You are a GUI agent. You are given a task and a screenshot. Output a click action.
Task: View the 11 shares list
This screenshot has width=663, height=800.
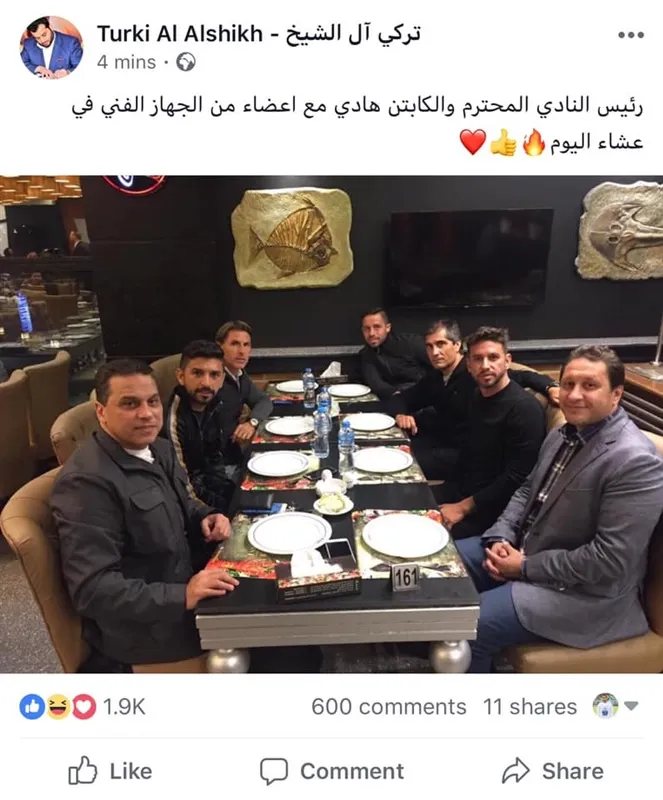530,707
